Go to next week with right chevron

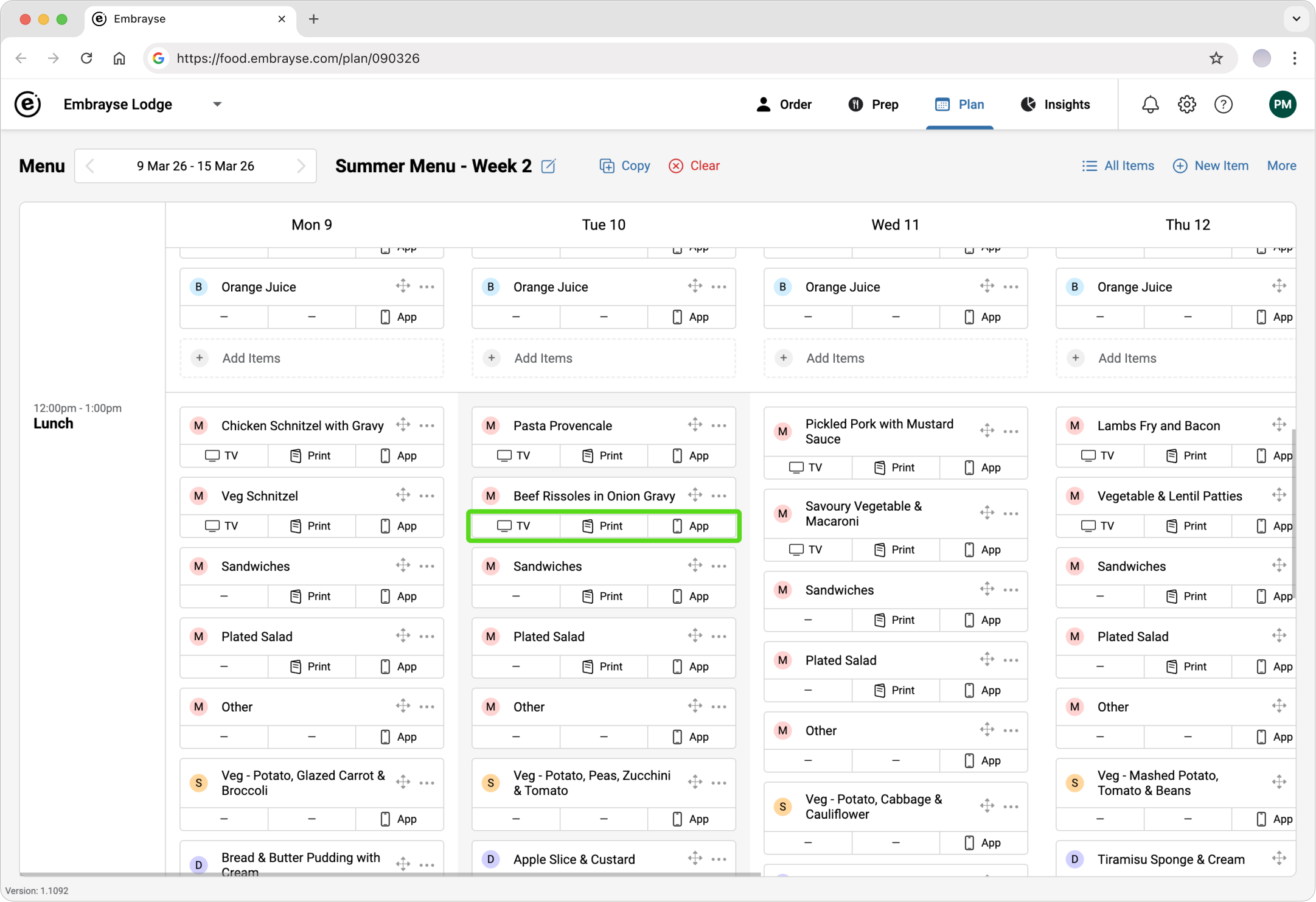(301, 166)
